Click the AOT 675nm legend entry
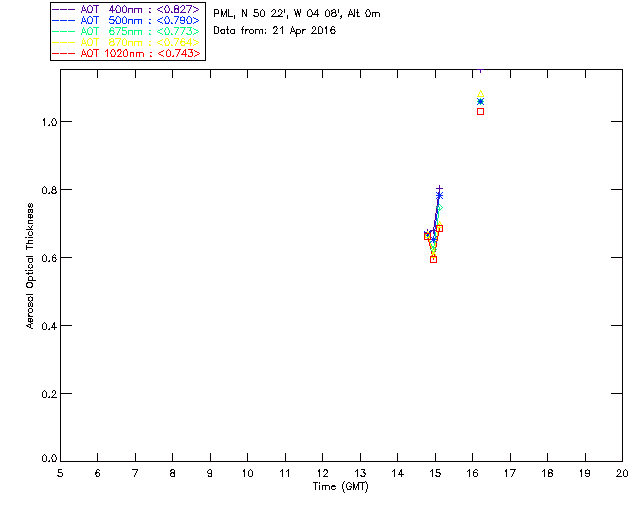Image resolution: width=640 pixels, height=512 pixels. 126,31
